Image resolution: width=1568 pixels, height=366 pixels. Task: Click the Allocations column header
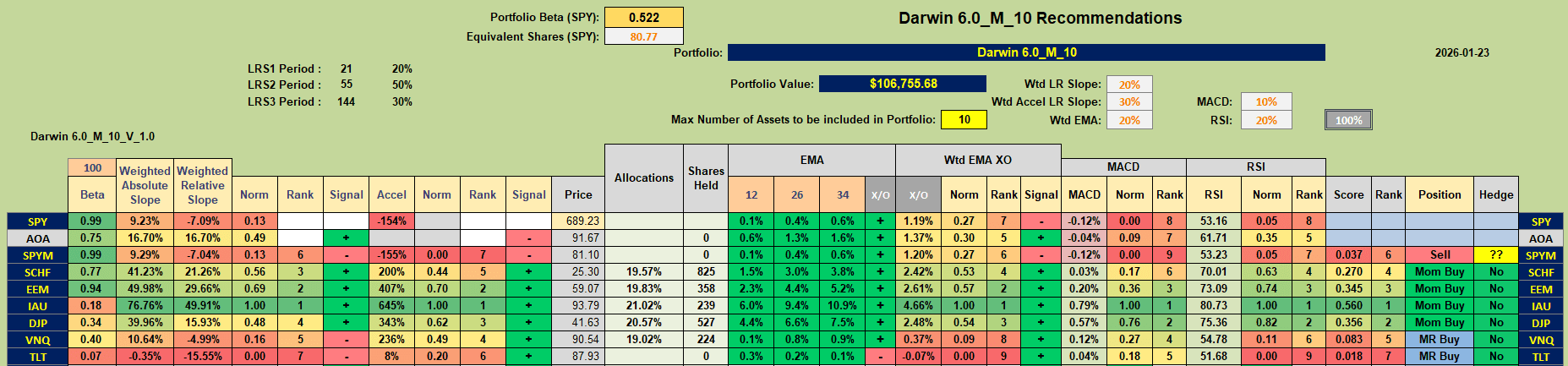(644, 178)
